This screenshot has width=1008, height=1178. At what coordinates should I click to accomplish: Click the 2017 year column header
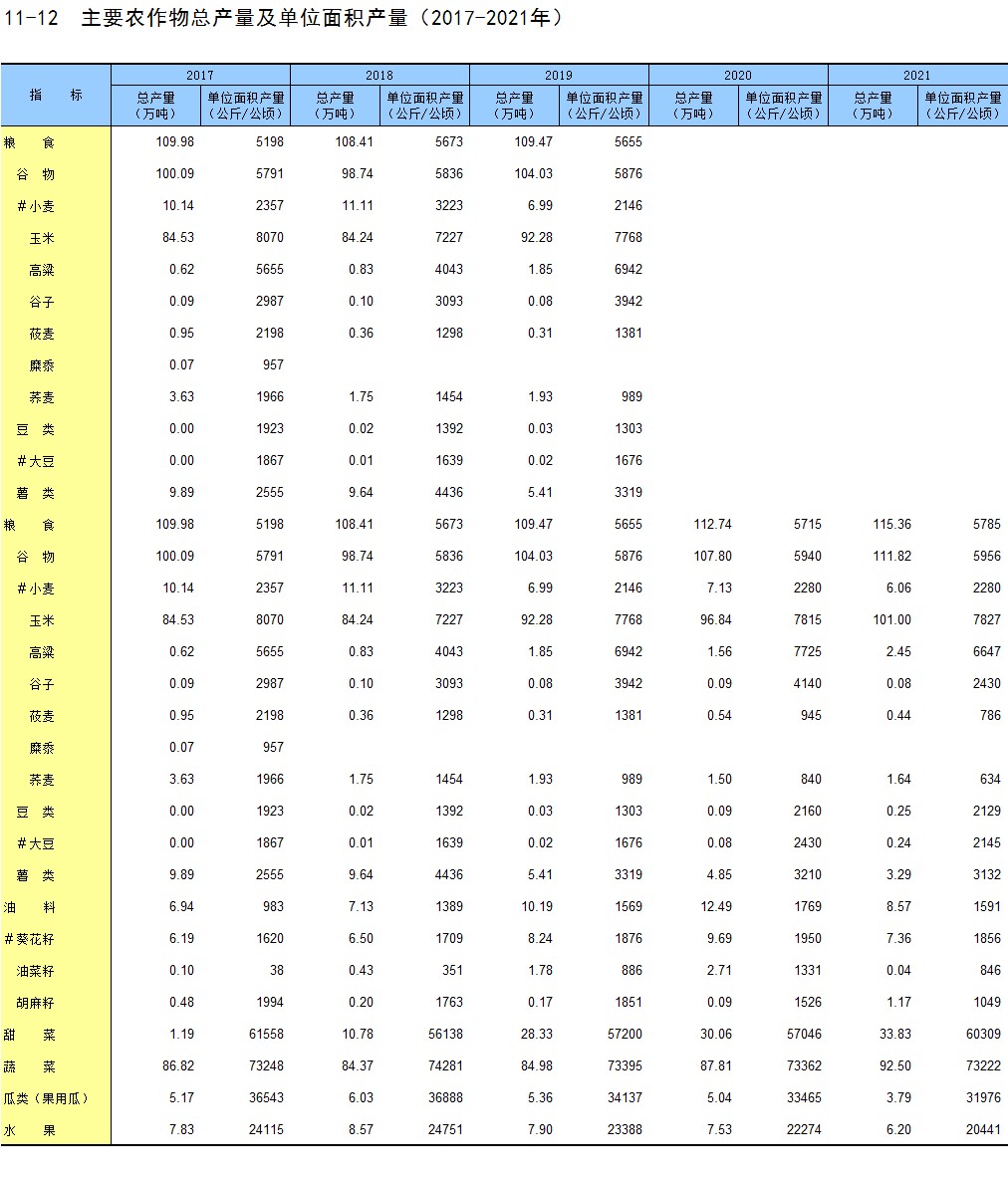coord(199,75)
